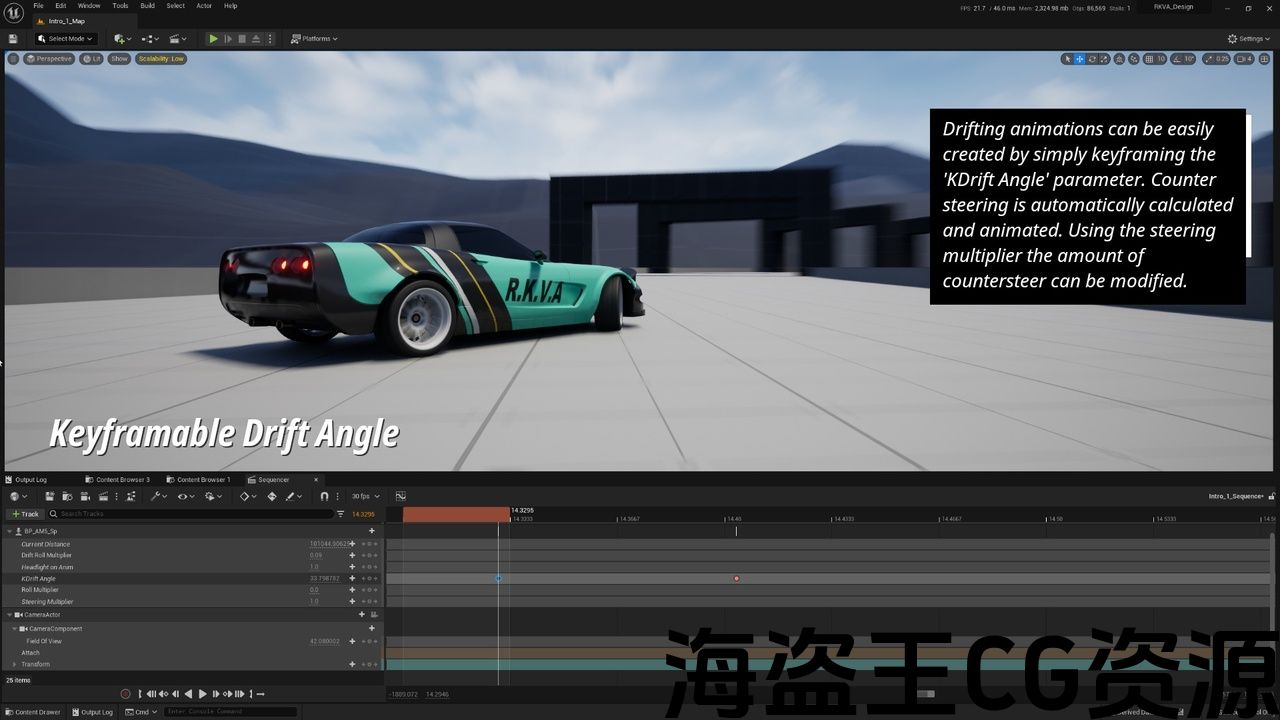Click the red keyframe on KDrift Angle track
1280x720 pixels.
(x=736, y=579)
